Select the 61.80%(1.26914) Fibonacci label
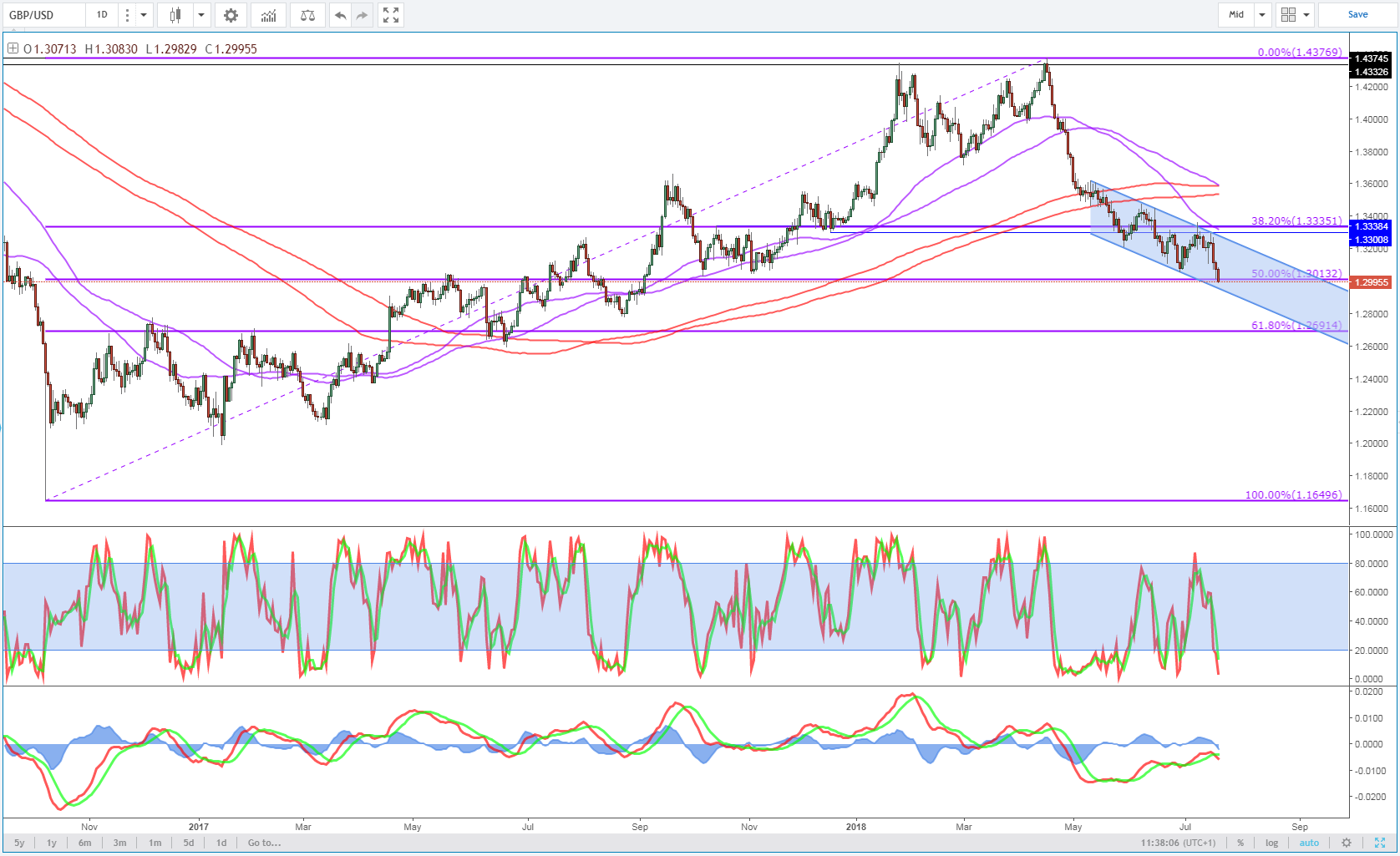This screenshot has width=1400, height=856. coord(1296,325)
